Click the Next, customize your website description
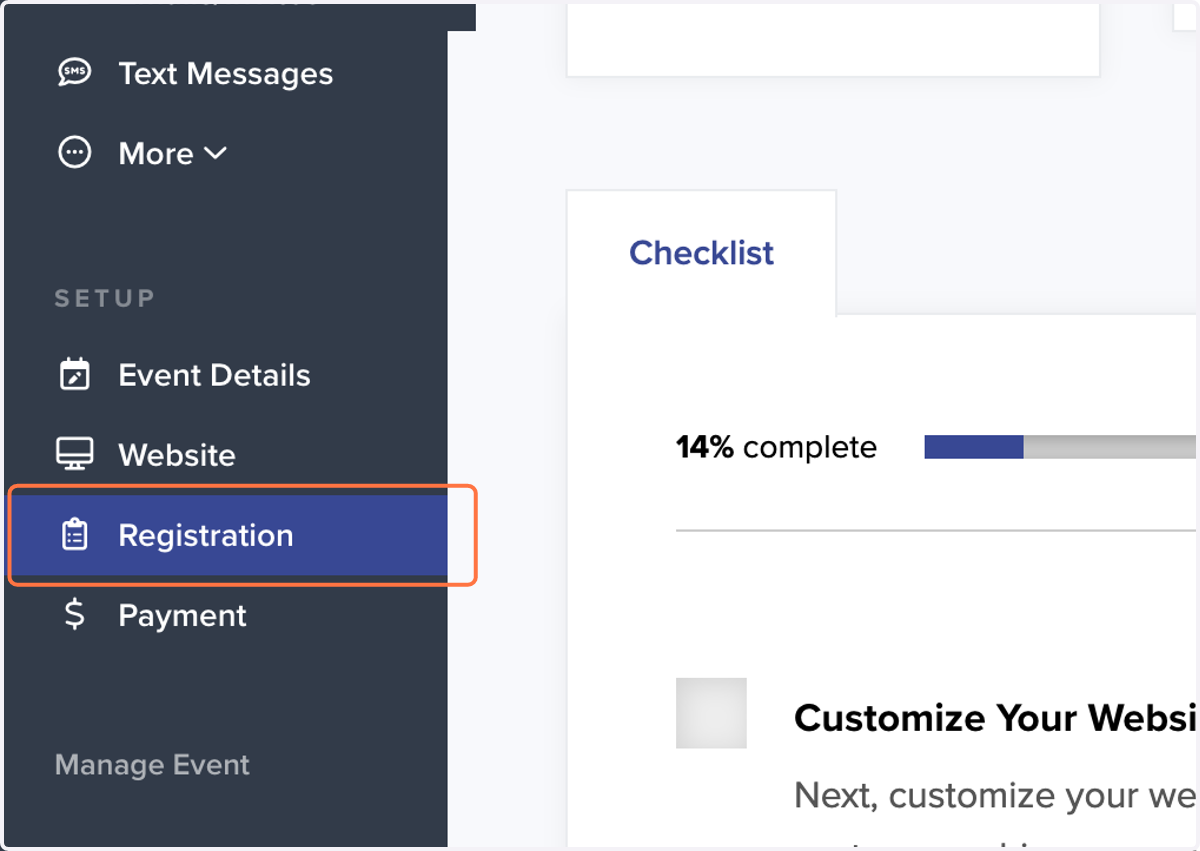 pyautogui.click(x=995, y=796)
